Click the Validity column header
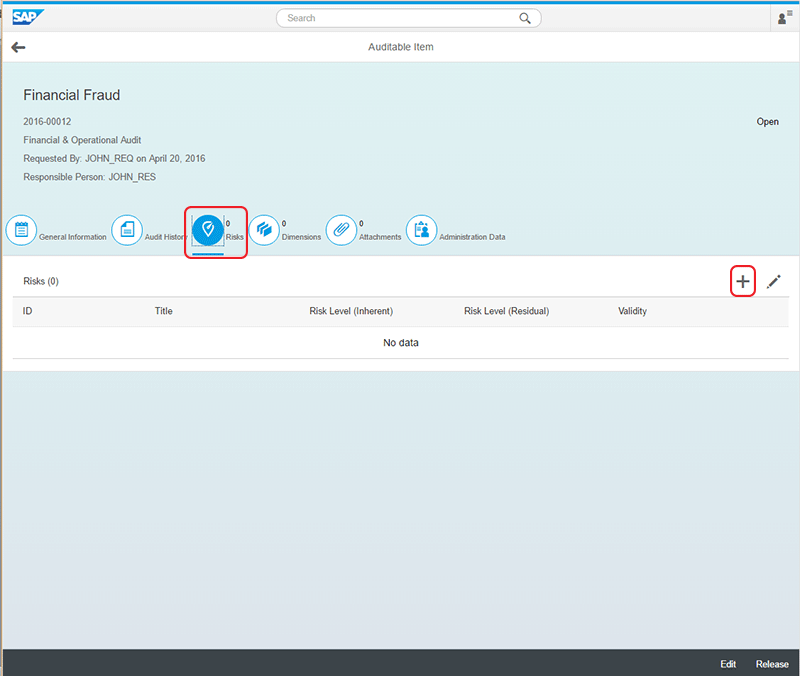800x676 pixels. [x=632, y=311]
